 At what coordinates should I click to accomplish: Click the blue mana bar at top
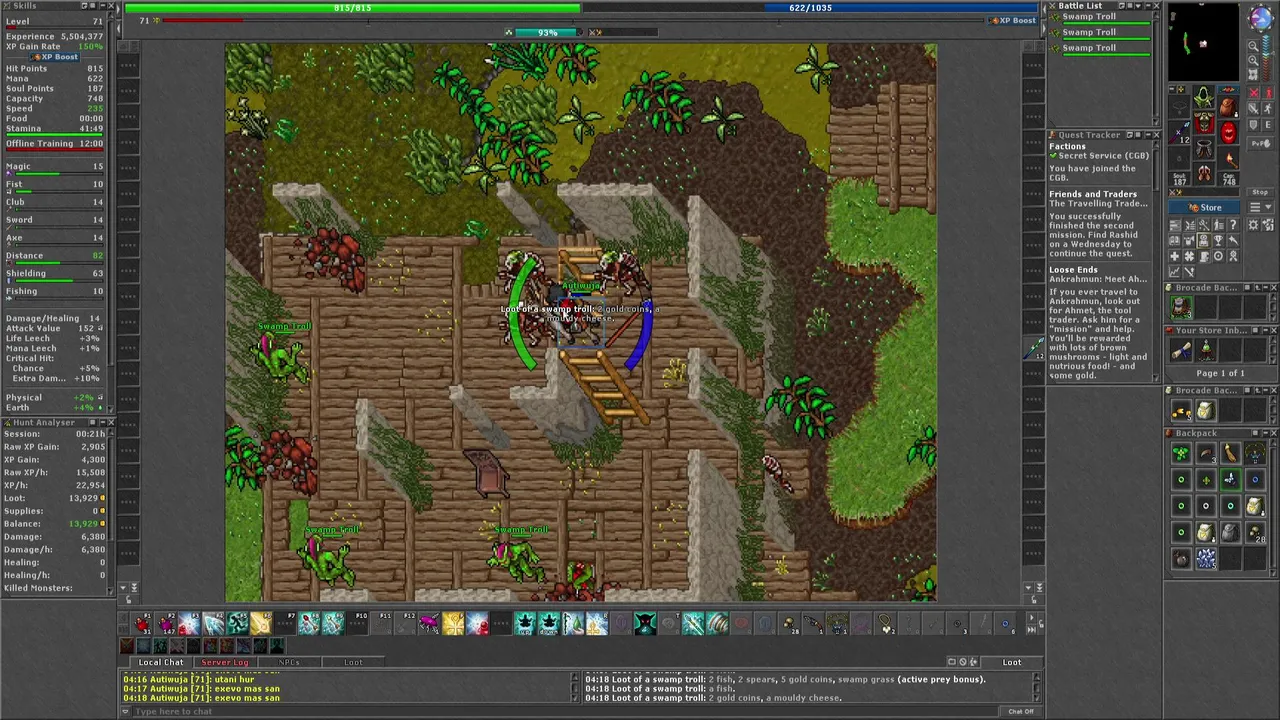pyautogui.click(x=812, y=8)
